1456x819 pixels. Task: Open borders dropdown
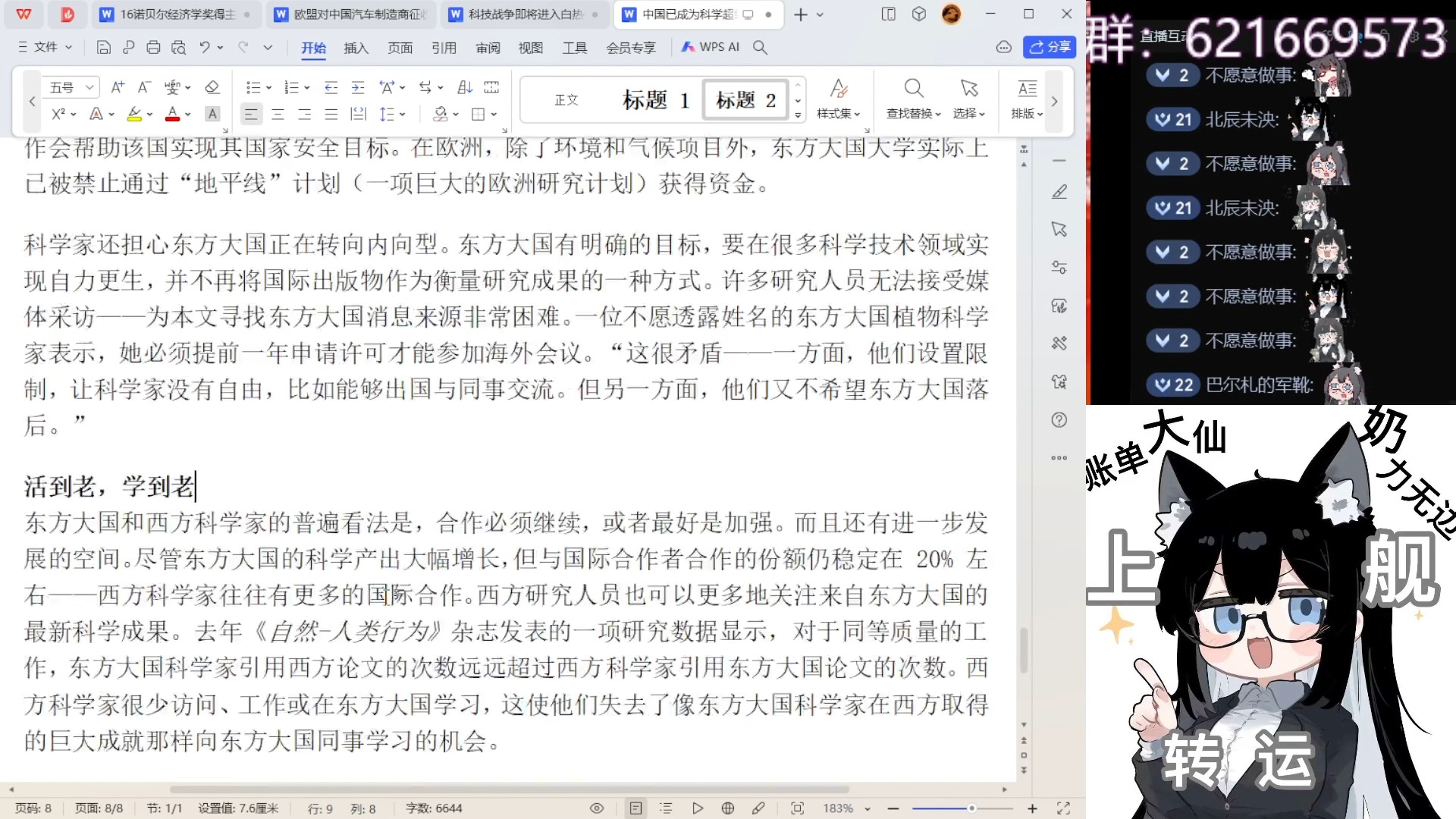point(494,115)
